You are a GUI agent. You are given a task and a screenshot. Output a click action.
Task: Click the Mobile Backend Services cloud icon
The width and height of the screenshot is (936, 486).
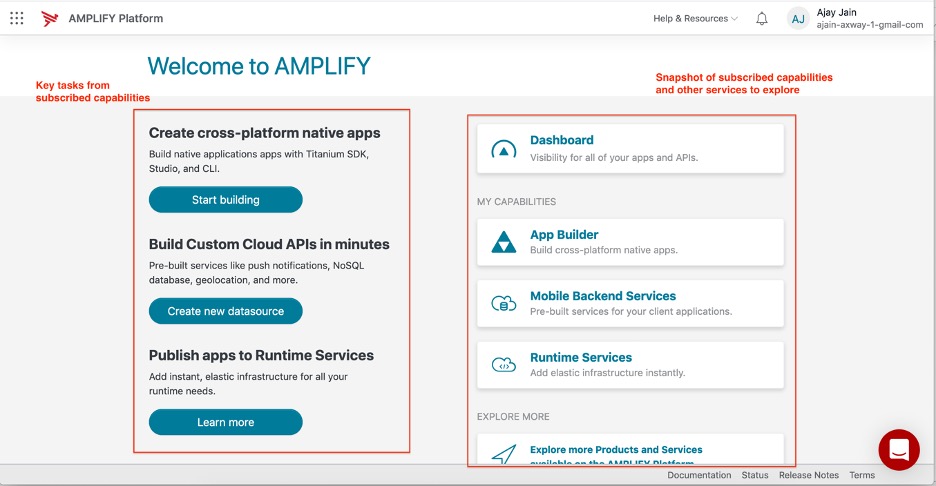[x=504, y=303]
